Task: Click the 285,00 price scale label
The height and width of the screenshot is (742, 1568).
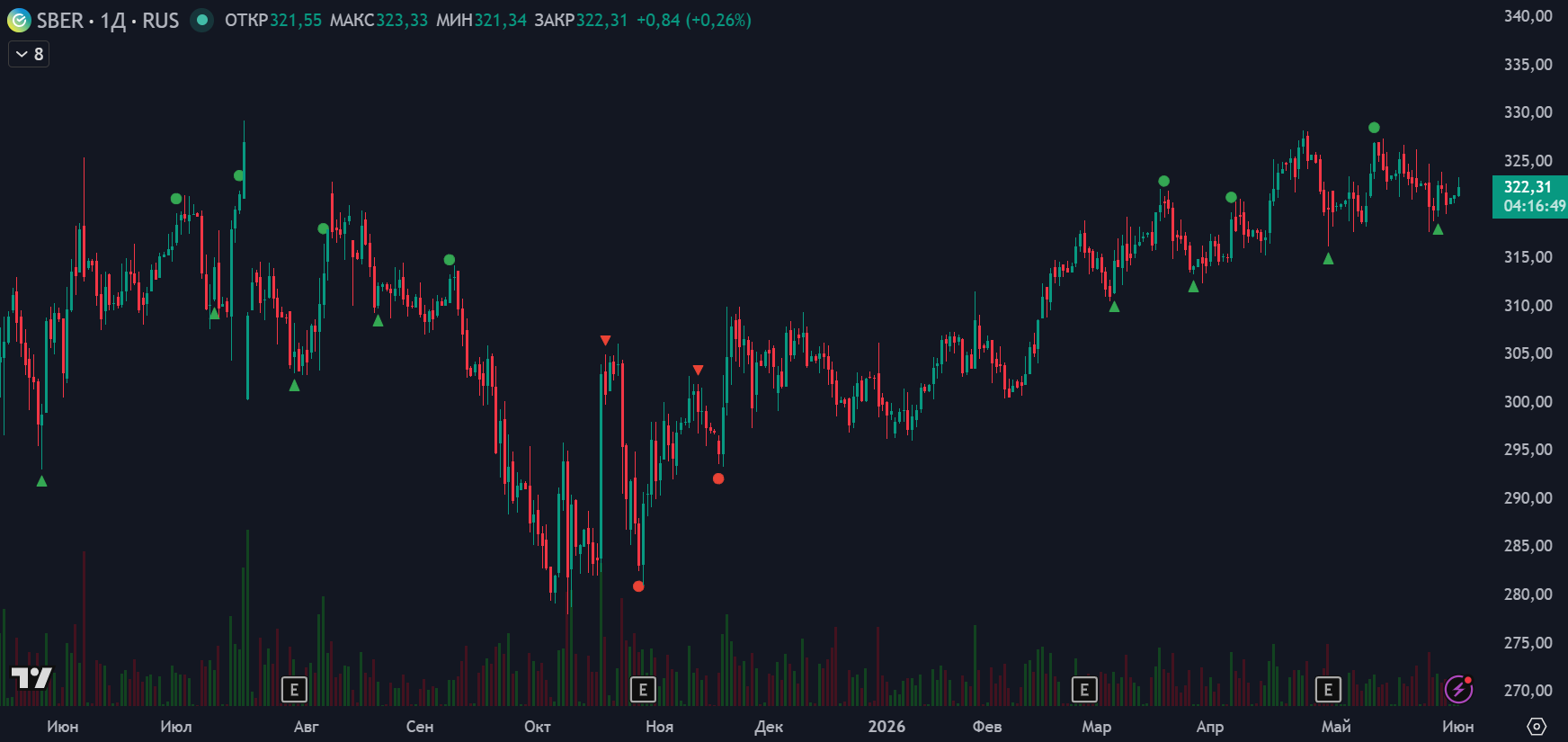Action: (1528, 546)
